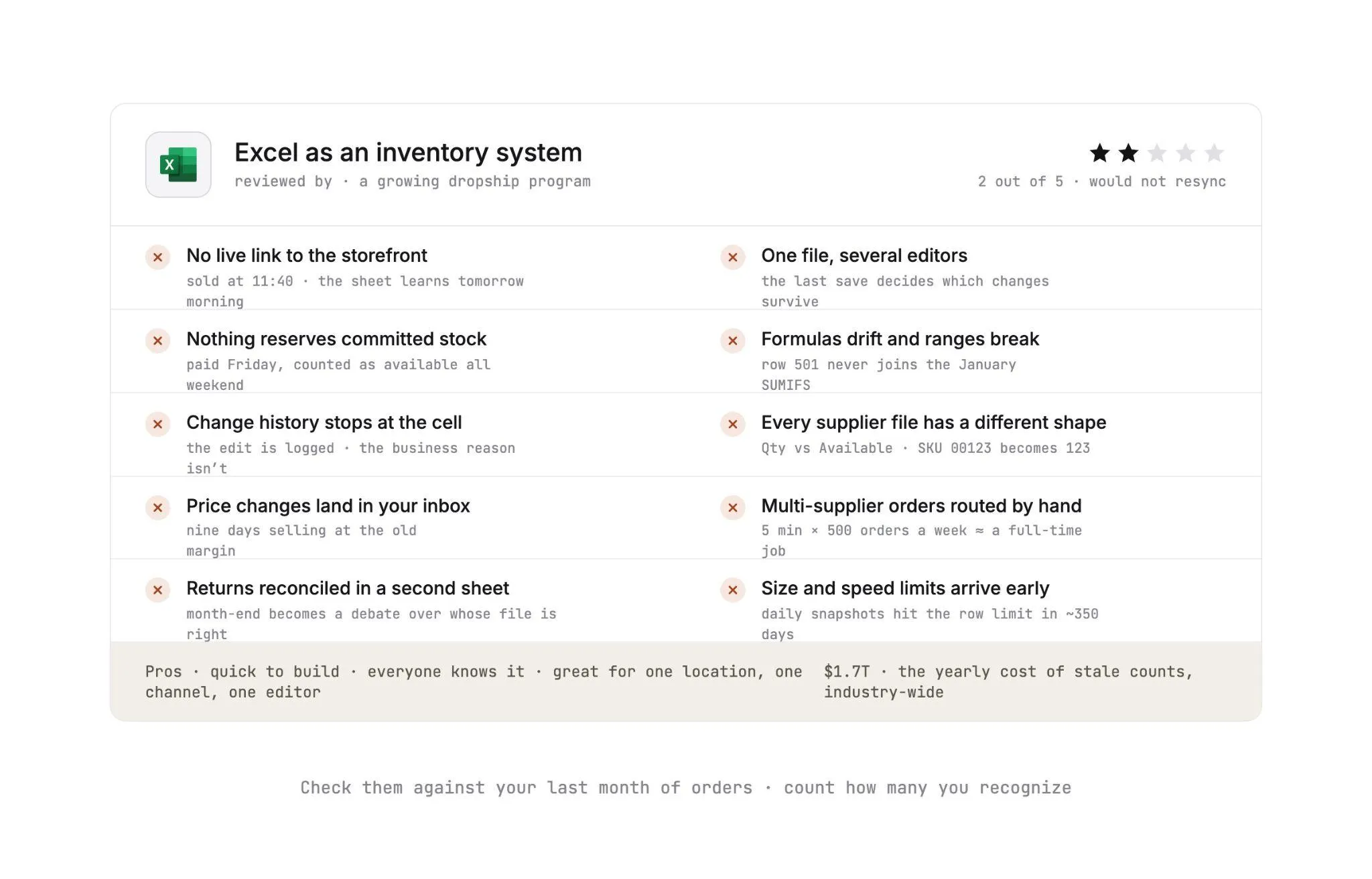Click the X icon beside Change history stops at the cell
This screenshot has height=879, width=1372.
(158, 424)
